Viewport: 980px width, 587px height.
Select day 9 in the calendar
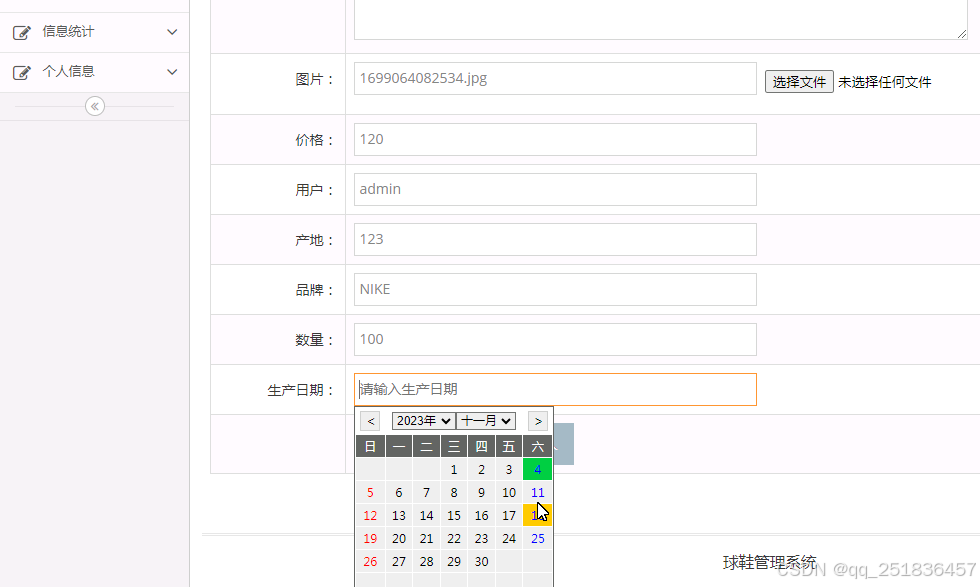[481, 493]
